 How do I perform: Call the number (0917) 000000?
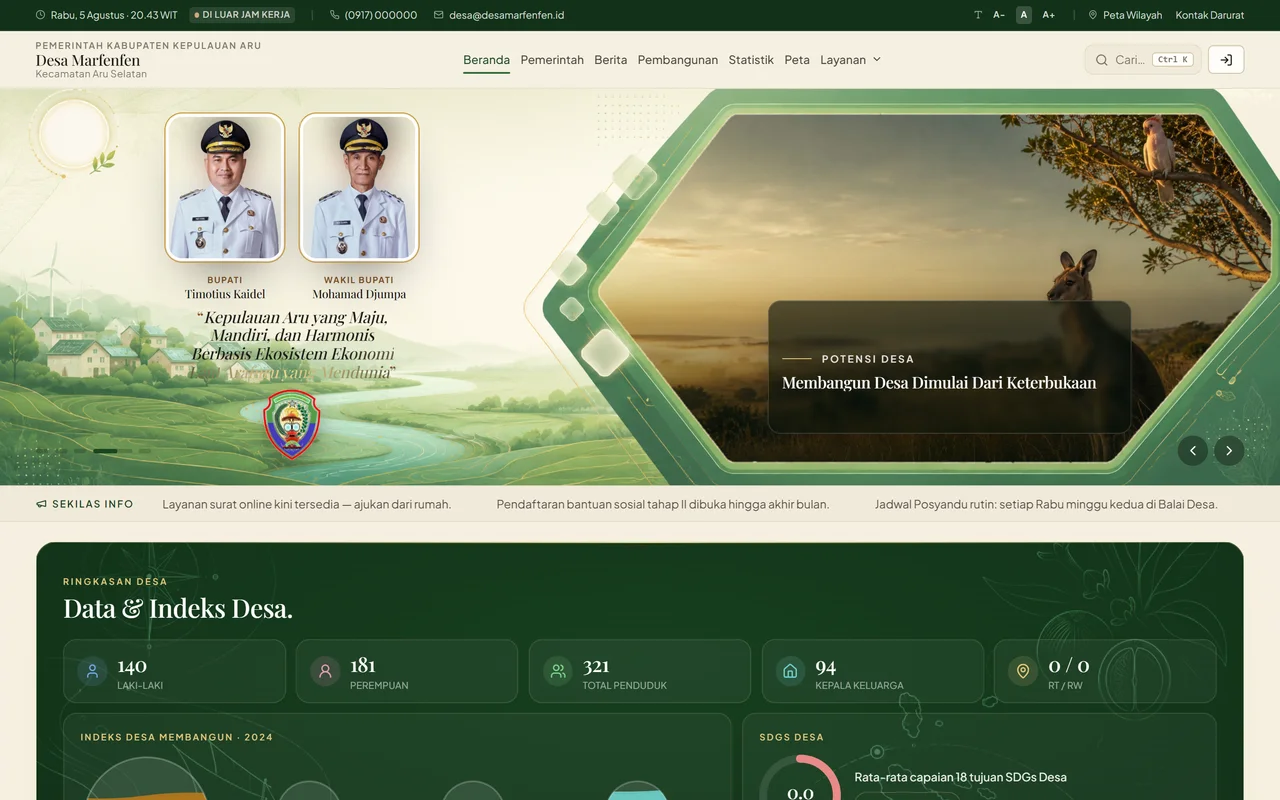[x=381, y=15]
